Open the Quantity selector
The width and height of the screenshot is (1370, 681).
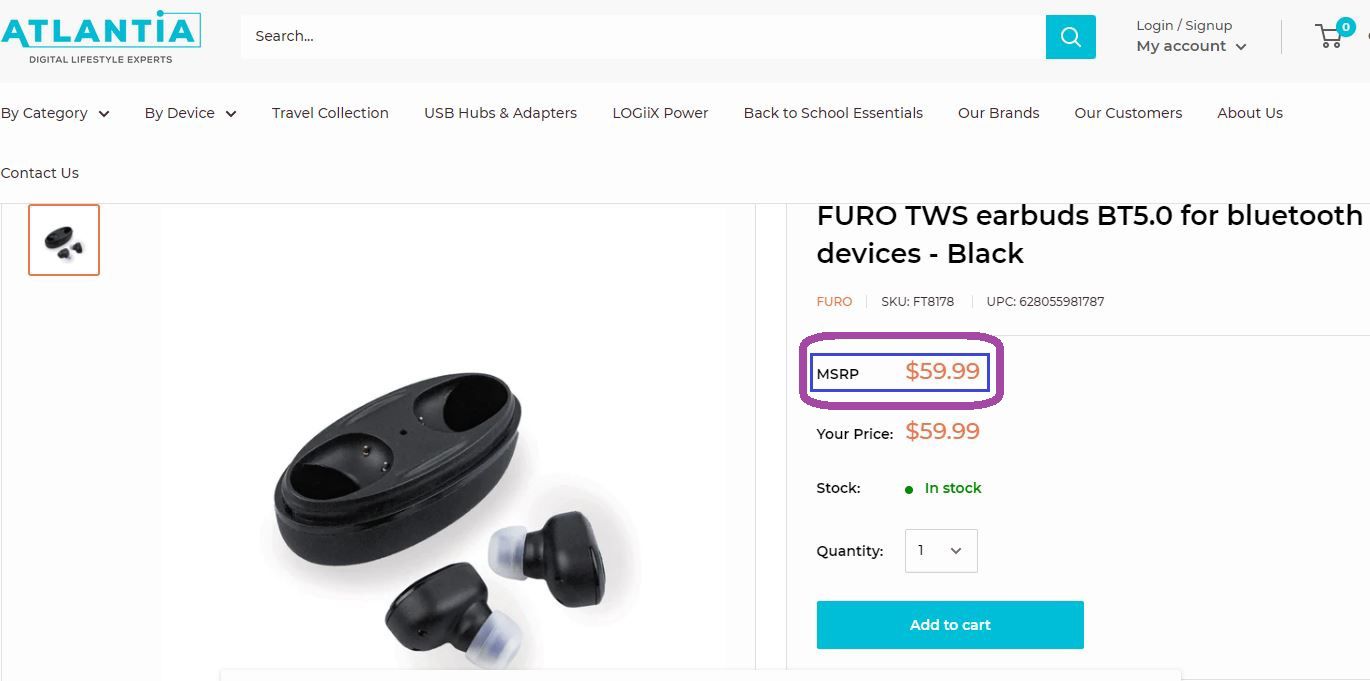coord(940,551)
